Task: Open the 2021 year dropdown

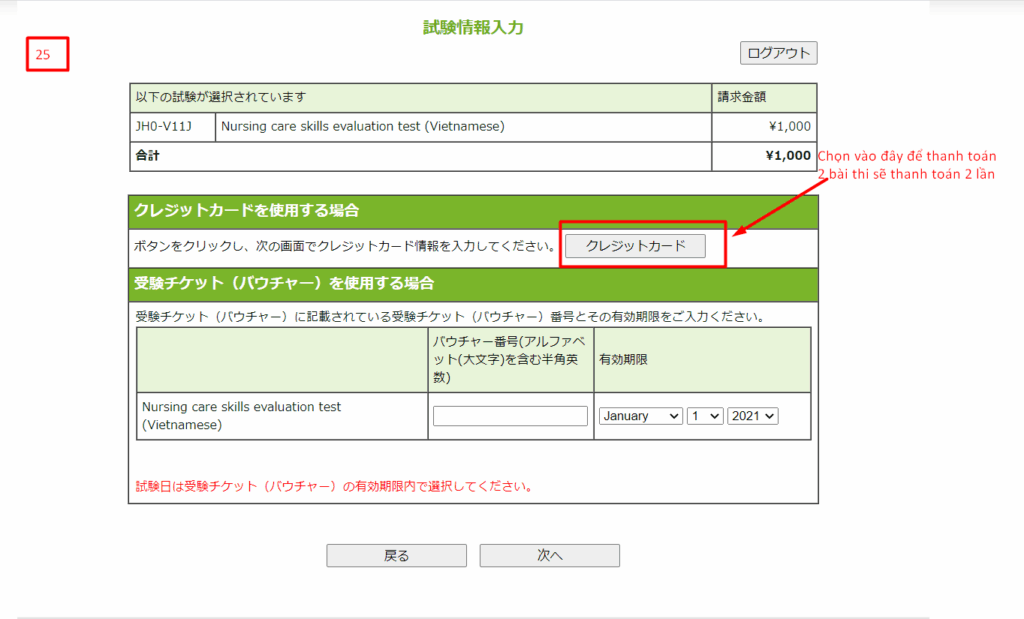Action: (753, 416)
